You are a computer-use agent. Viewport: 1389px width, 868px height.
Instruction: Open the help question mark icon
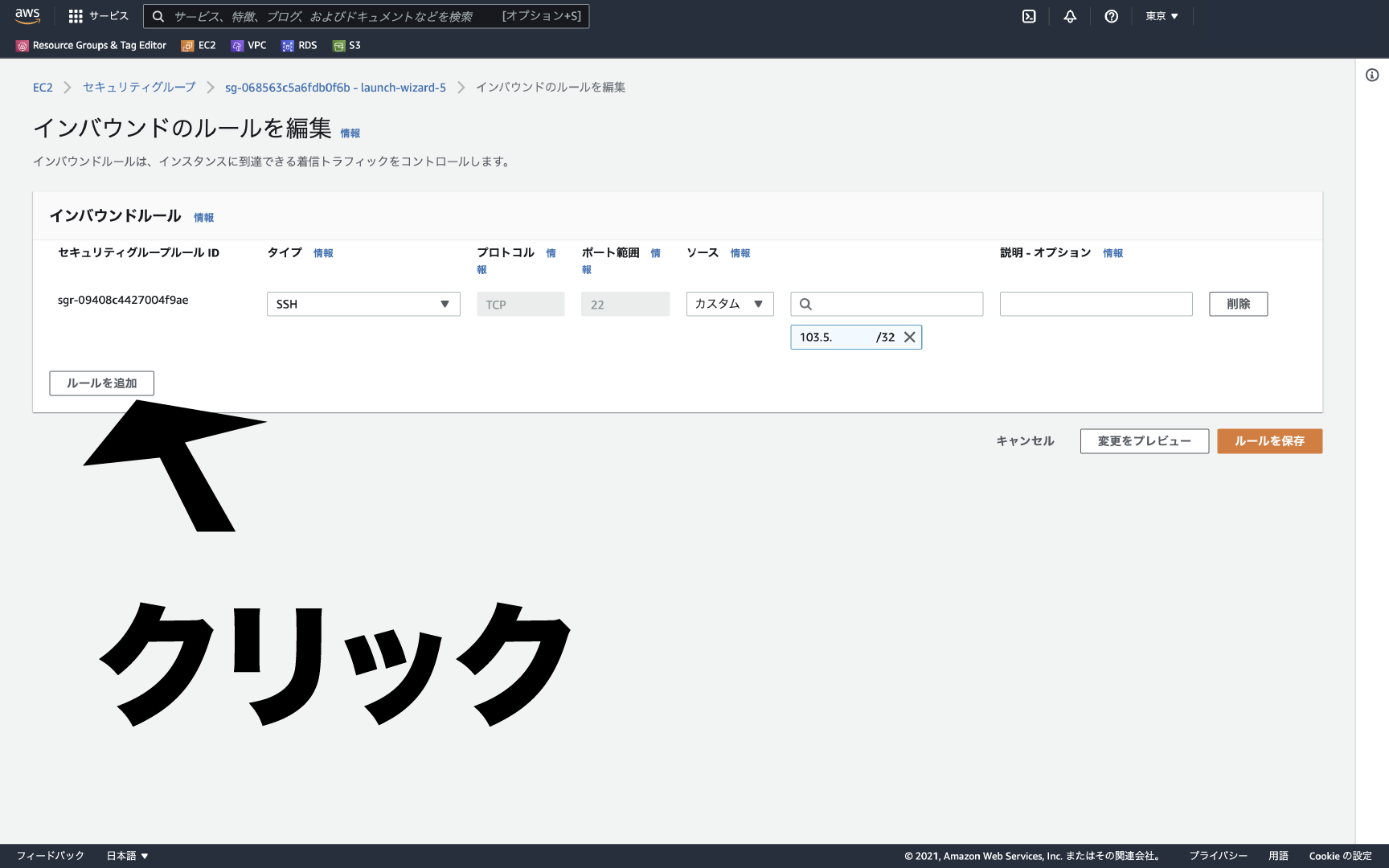click(1112, 16)
